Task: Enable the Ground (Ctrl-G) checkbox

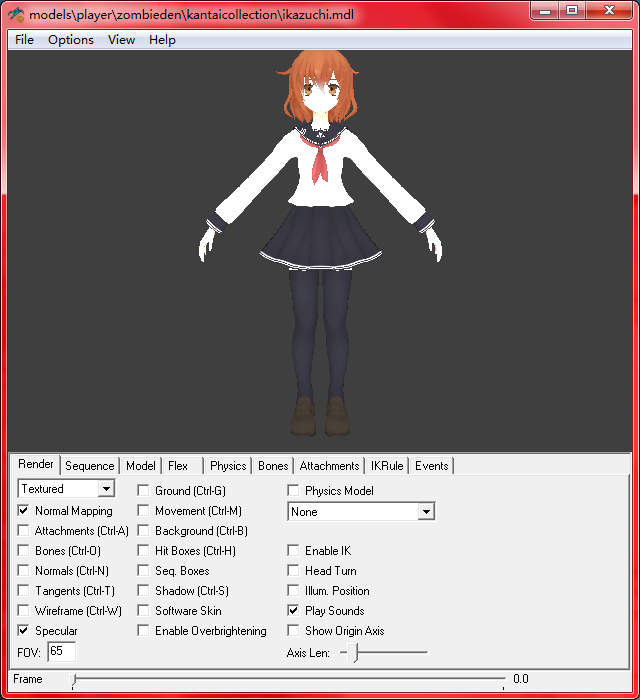Action: [x=143, y=490]
